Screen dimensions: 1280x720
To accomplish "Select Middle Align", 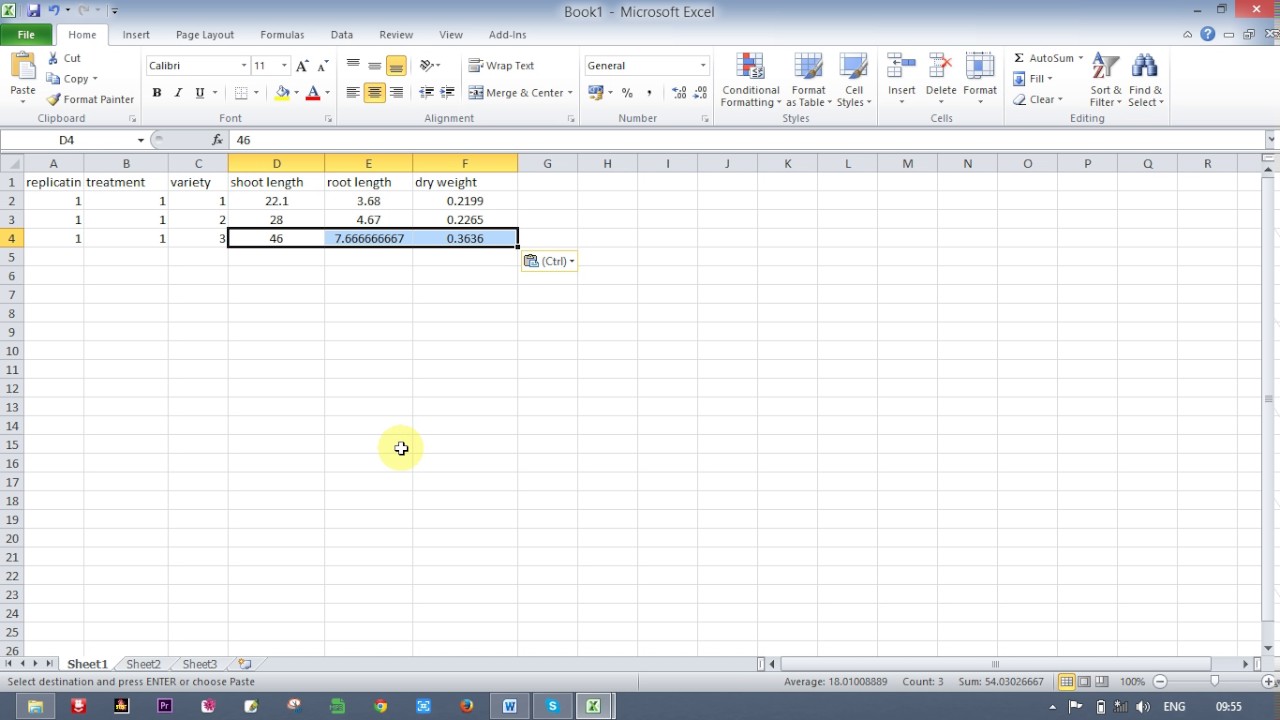I will [x=374, y=65].
